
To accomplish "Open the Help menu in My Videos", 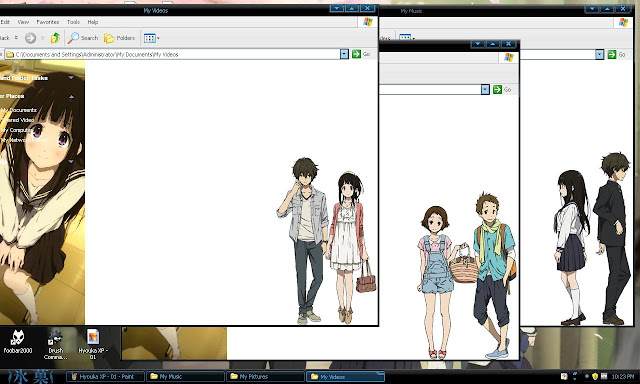I will click(93, 22).
